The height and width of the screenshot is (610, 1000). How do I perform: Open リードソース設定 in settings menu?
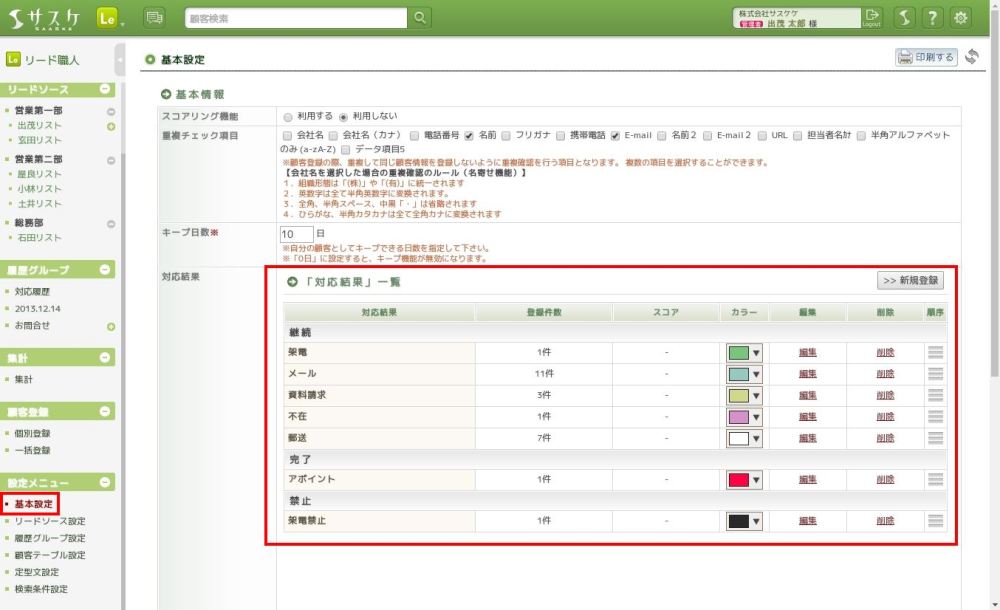point(50,521)
